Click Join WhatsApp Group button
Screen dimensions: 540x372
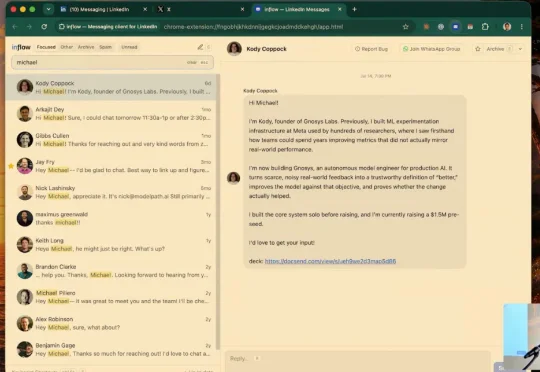click(x=432, y=49)
